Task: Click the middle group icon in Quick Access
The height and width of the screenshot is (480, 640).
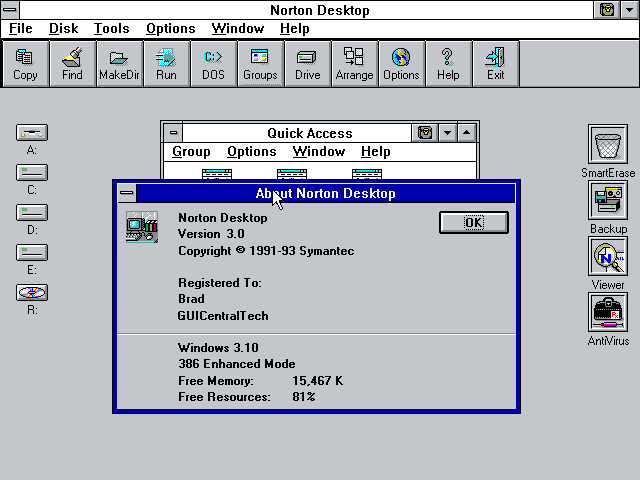Action: tap(292, 174)
